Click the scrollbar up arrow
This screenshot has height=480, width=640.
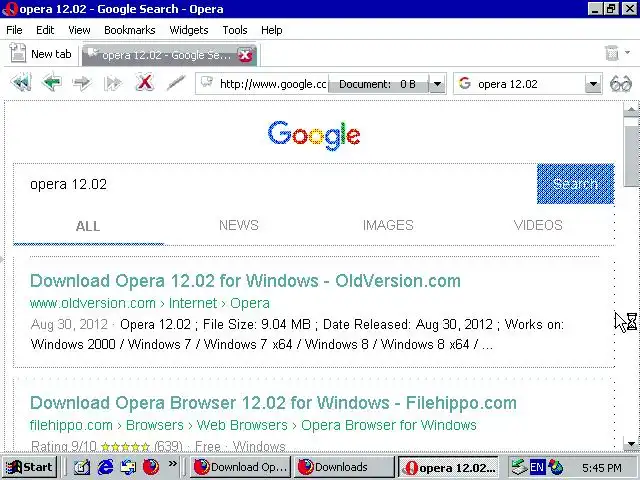(631, 109)
